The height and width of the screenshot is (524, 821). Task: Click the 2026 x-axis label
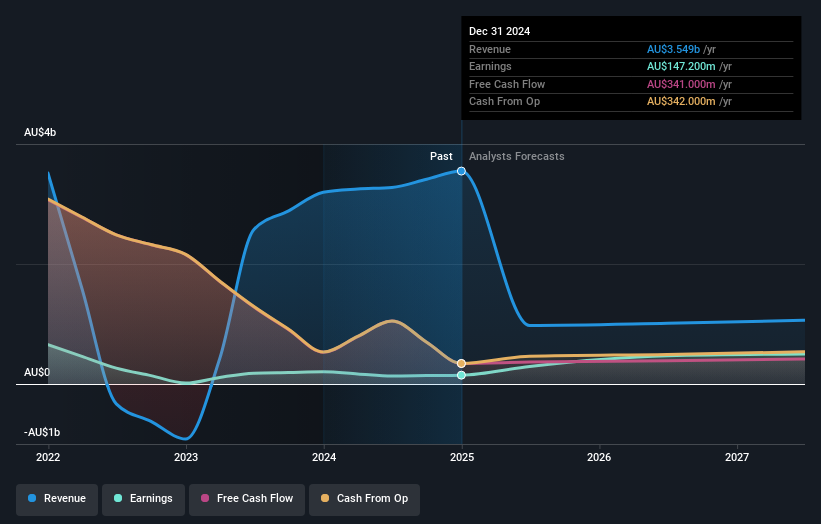(599, 458)
